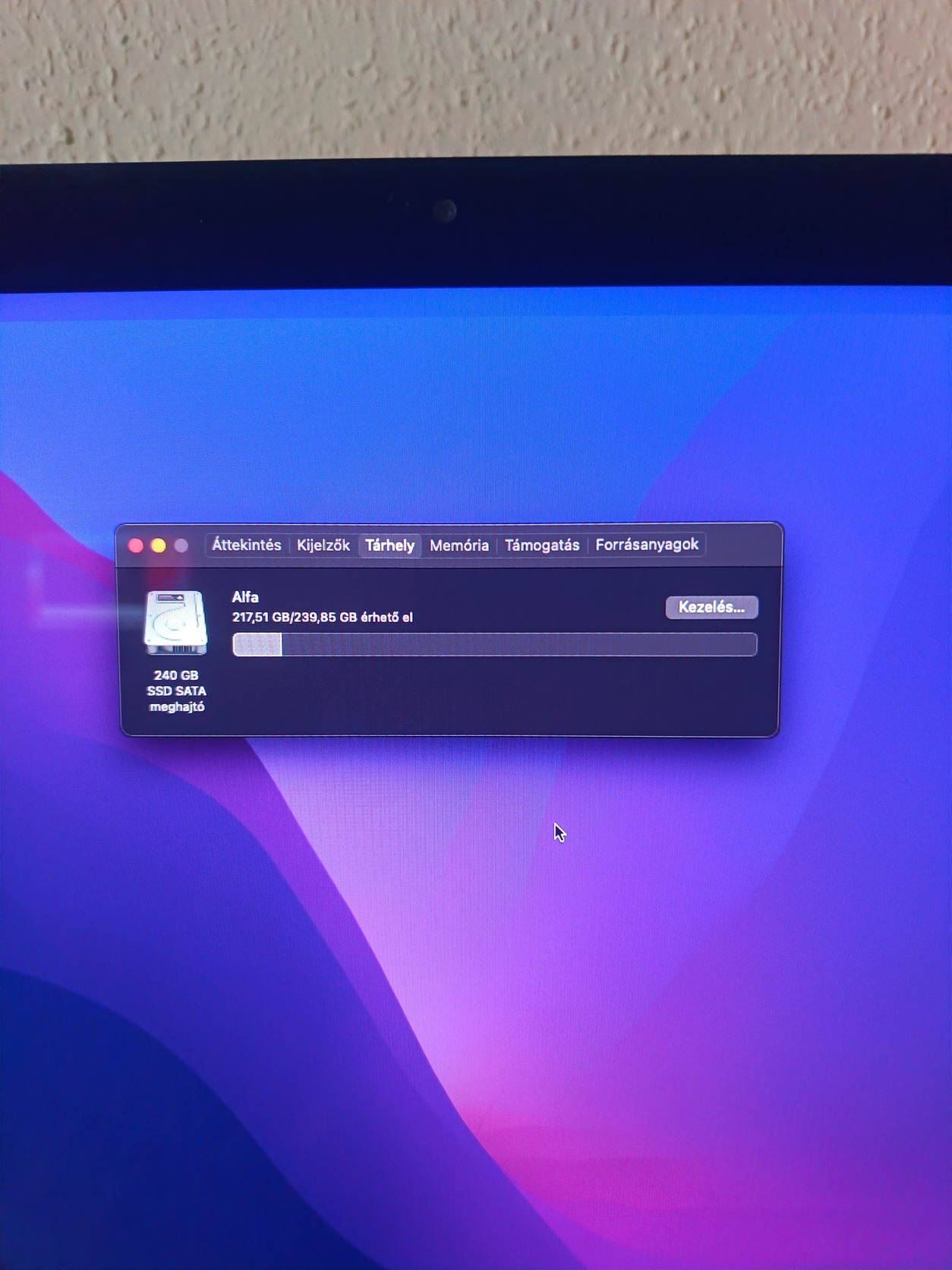Open the Forrásanyagok tab
The width and height of the screenshot is (952, 1270).
[647, 545]
